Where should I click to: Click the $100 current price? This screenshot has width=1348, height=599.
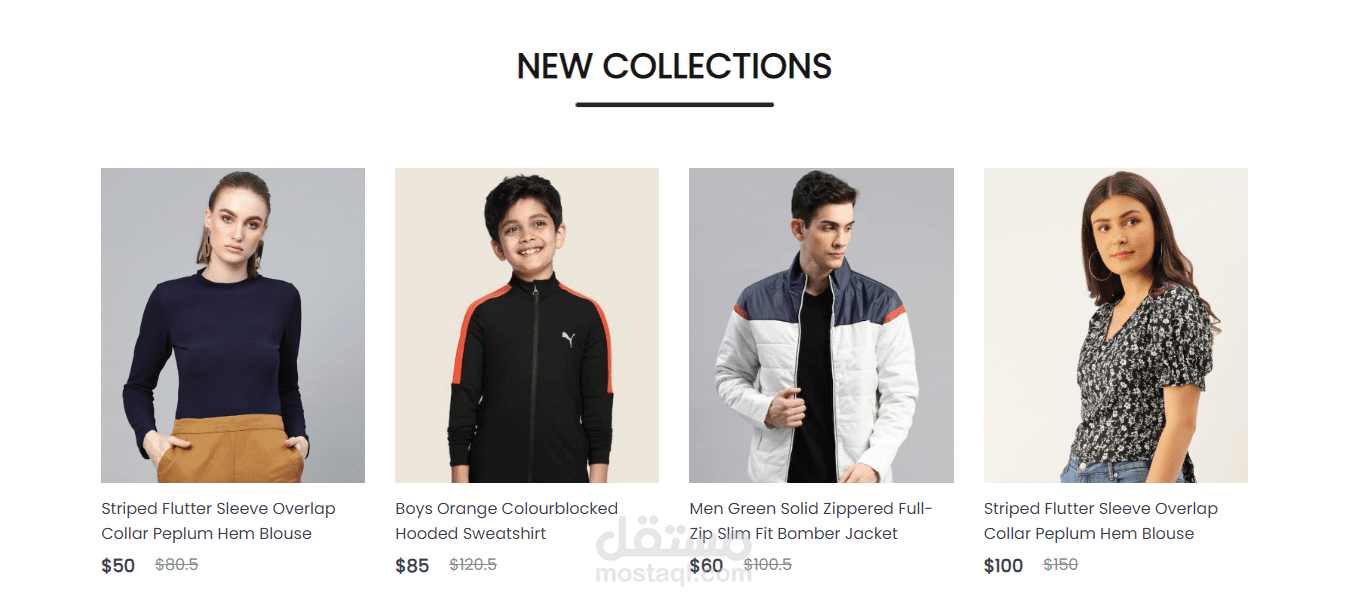point(1003,566)
